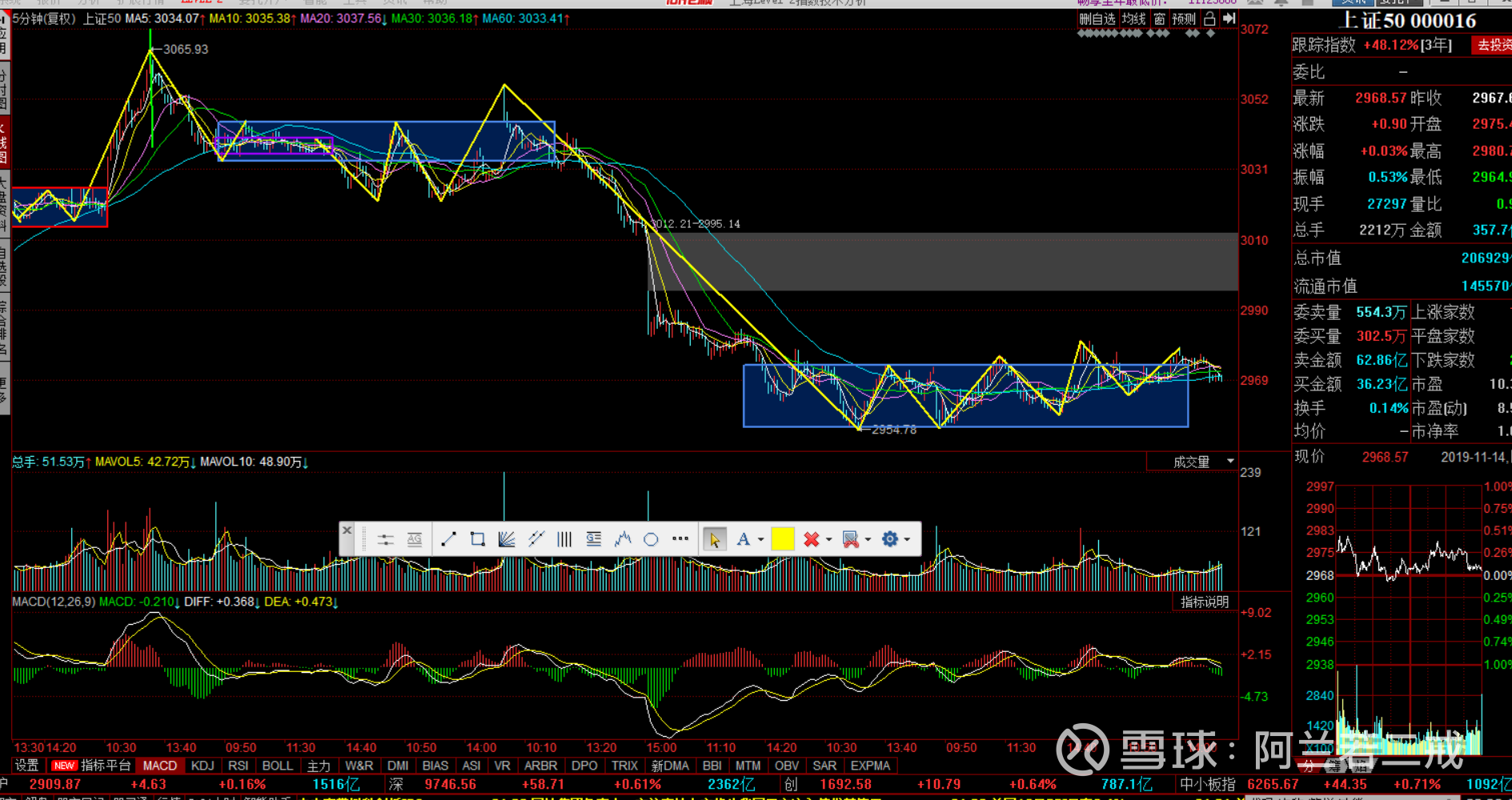Toggle 均线 moving averages display
This screenshot has height=800, width=1512.
point(1133,18)
